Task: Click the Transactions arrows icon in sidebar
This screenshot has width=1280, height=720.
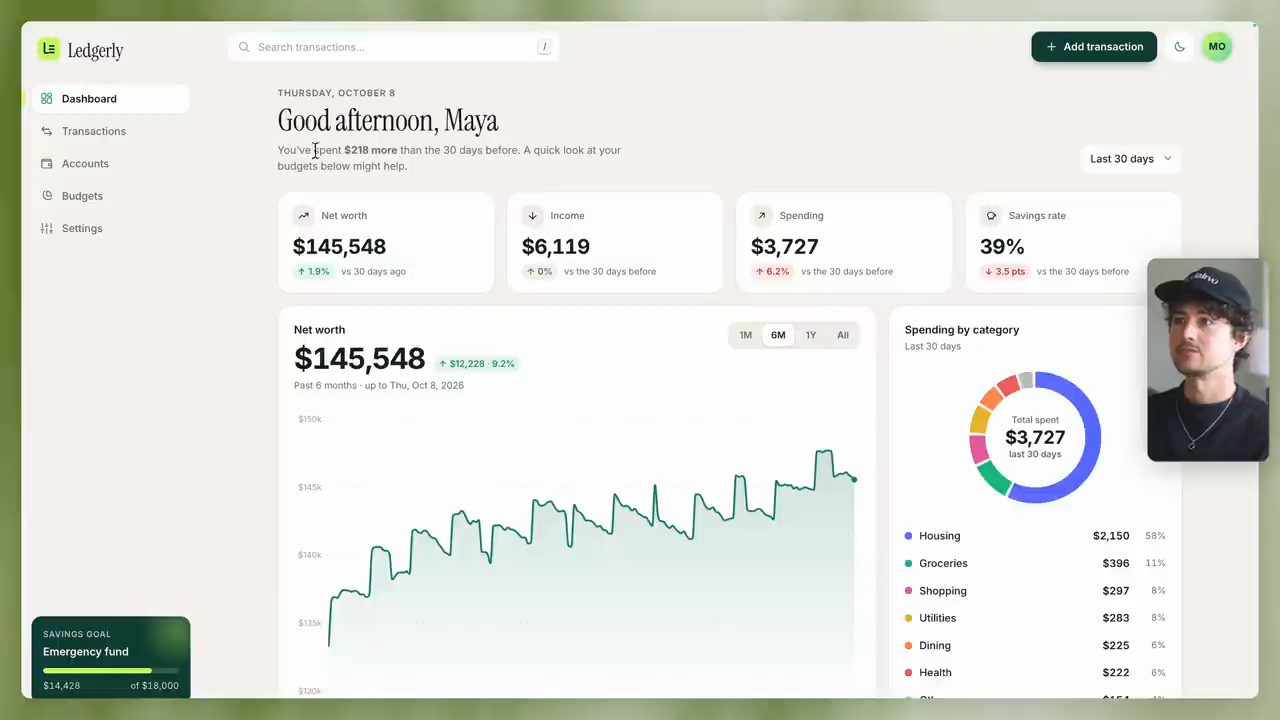Action: 47,131
